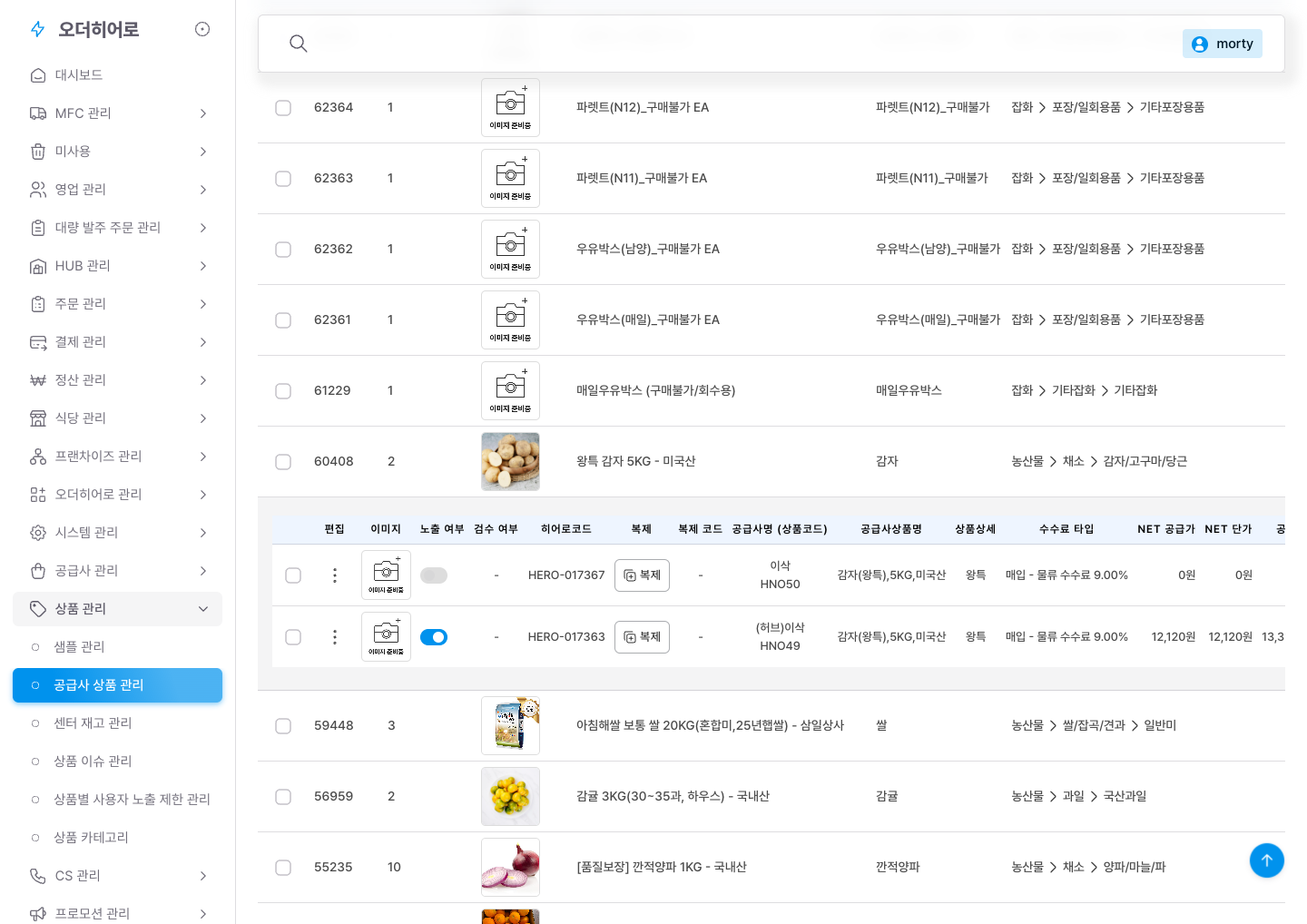The height and width of the screenshot is (924, 1307).
Task: Click the 상품 관리 tag icon
Action: [38, 609]
